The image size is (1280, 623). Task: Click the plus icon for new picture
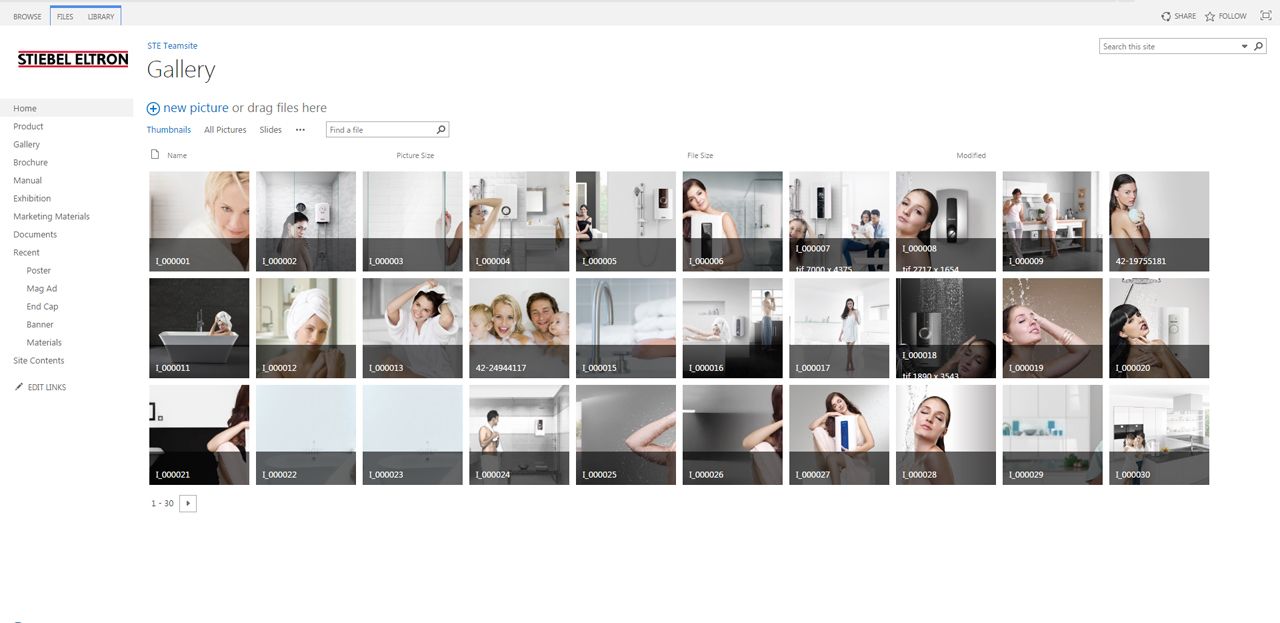point(153,108)
